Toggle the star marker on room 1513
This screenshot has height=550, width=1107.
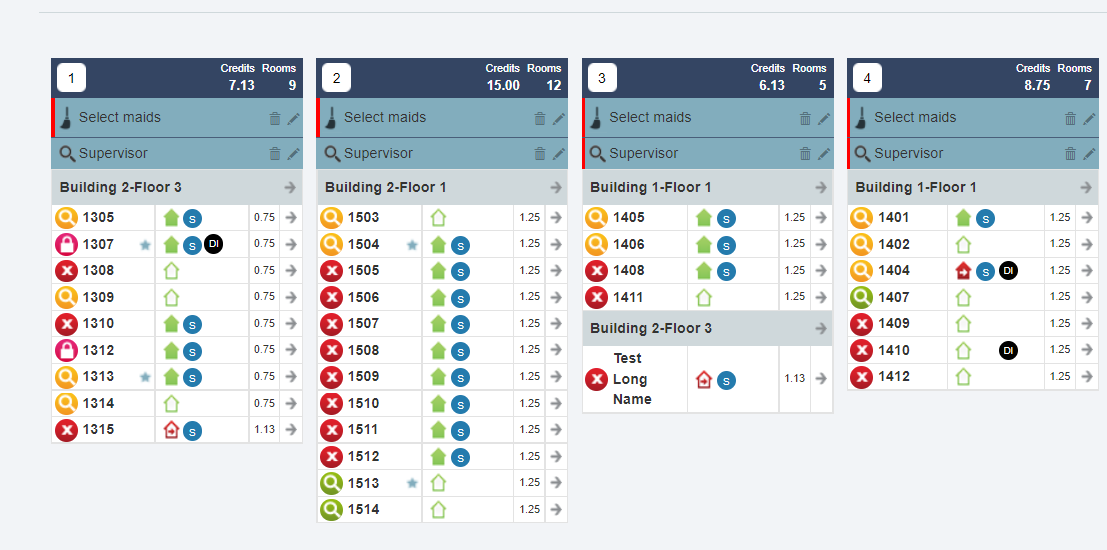(412, 483)
